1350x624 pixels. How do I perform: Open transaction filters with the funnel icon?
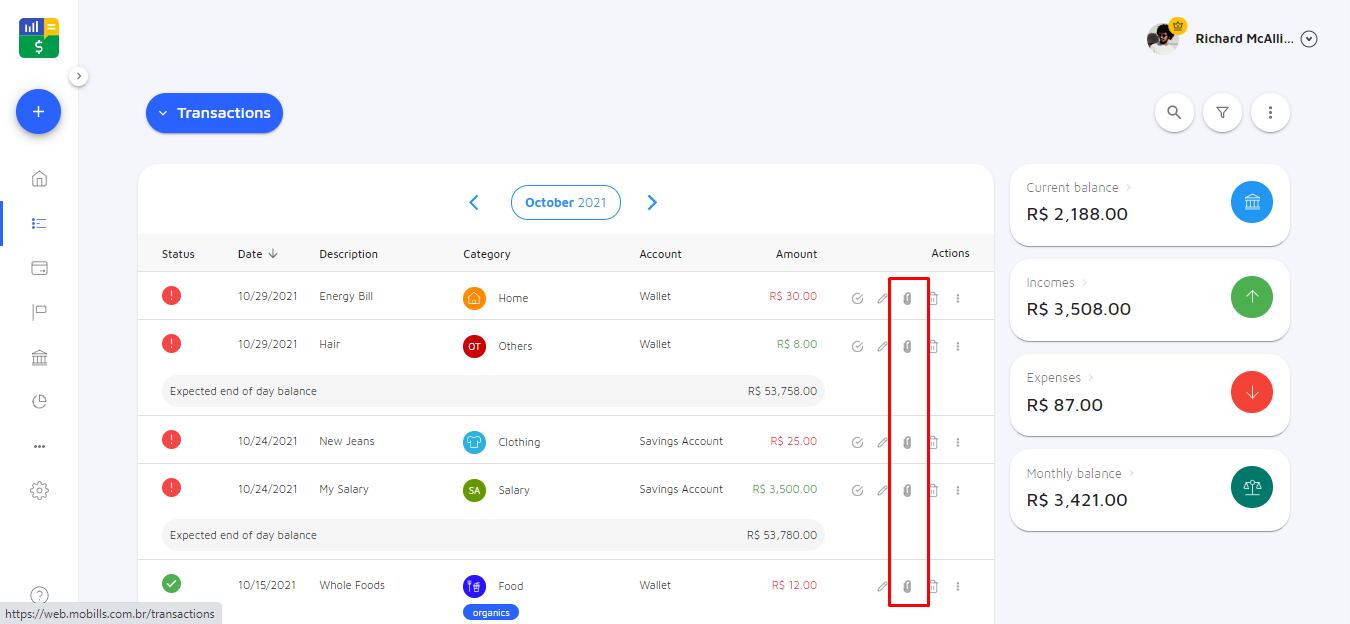1222,112
